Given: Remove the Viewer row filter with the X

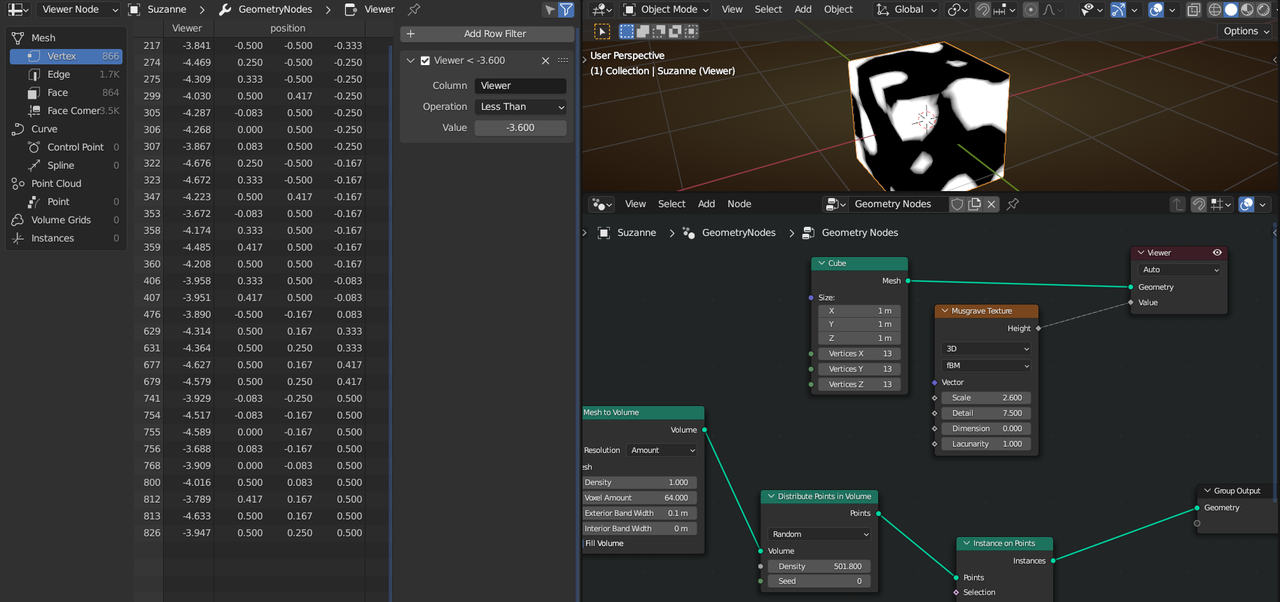Looking at the screenshot, I should coord(545,61).
